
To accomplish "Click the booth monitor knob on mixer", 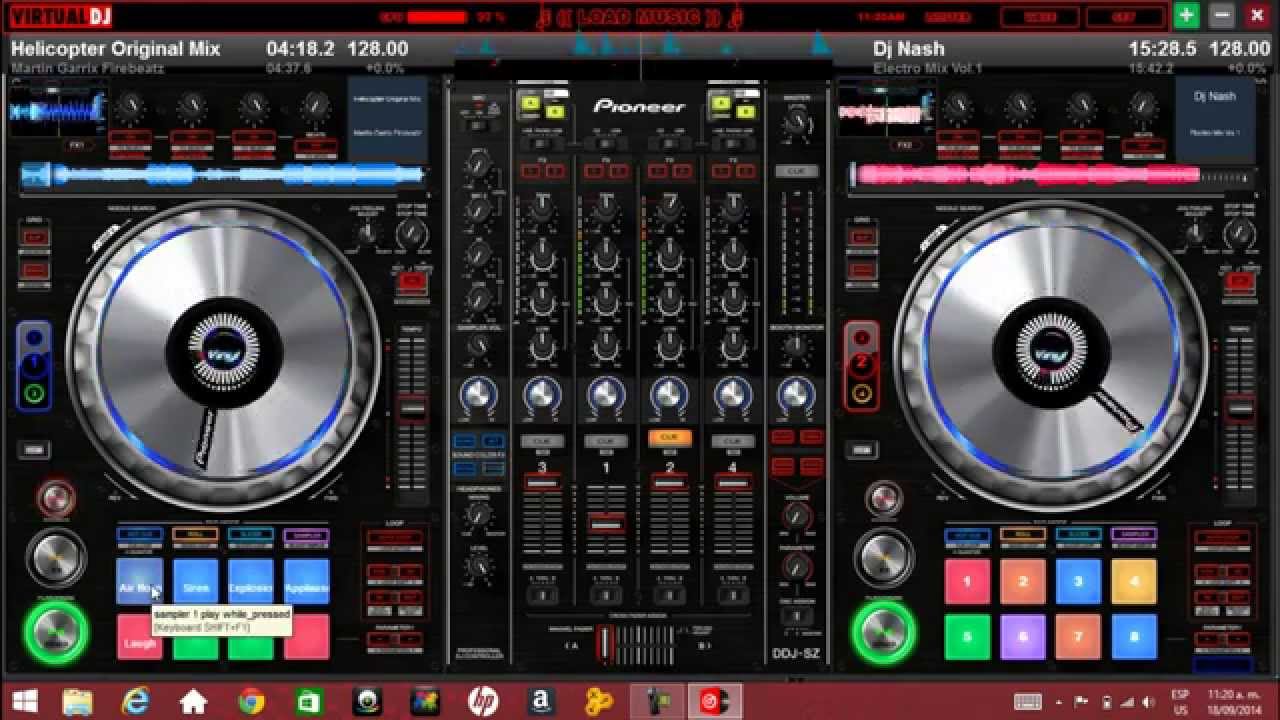I will click(x=797, y=347).
